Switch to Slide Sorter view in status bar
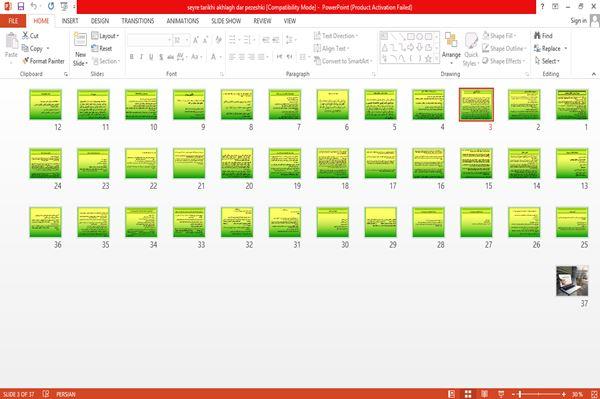 468,394
